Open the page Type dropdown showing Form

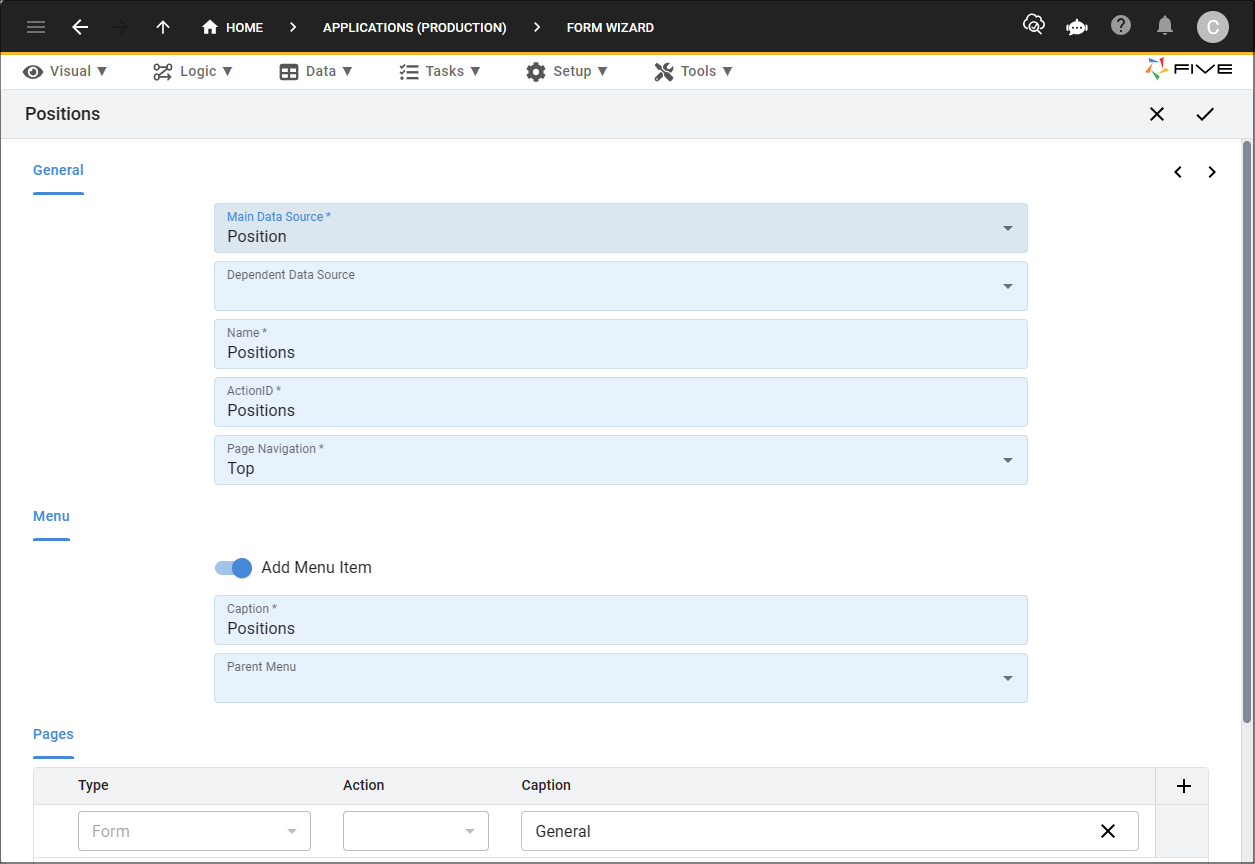(x=194, y=831)
